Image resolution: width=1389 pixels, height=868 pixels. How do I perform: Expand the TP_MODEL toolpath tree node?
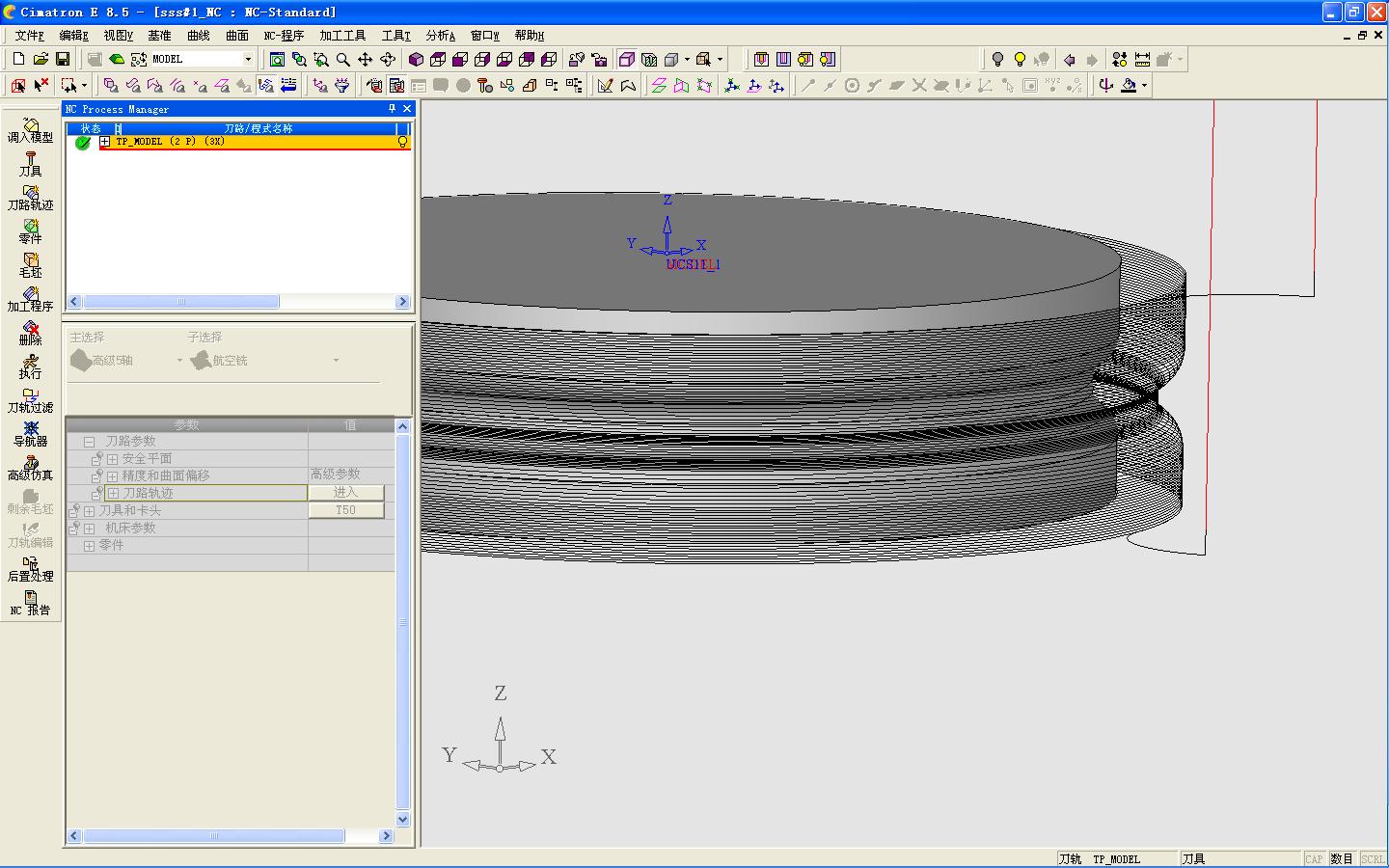pyautogui.click(x=105, y=142)
